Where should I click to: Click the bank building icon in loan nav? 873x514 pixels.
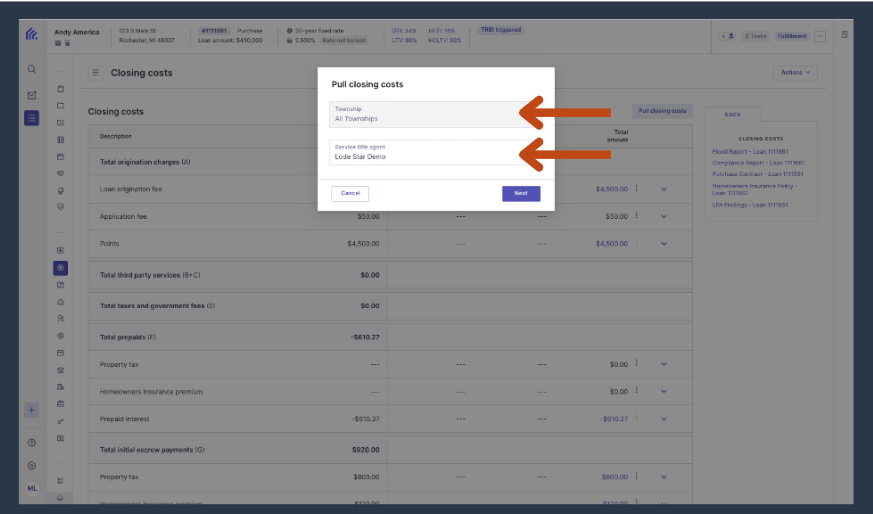tap(61, 370)
